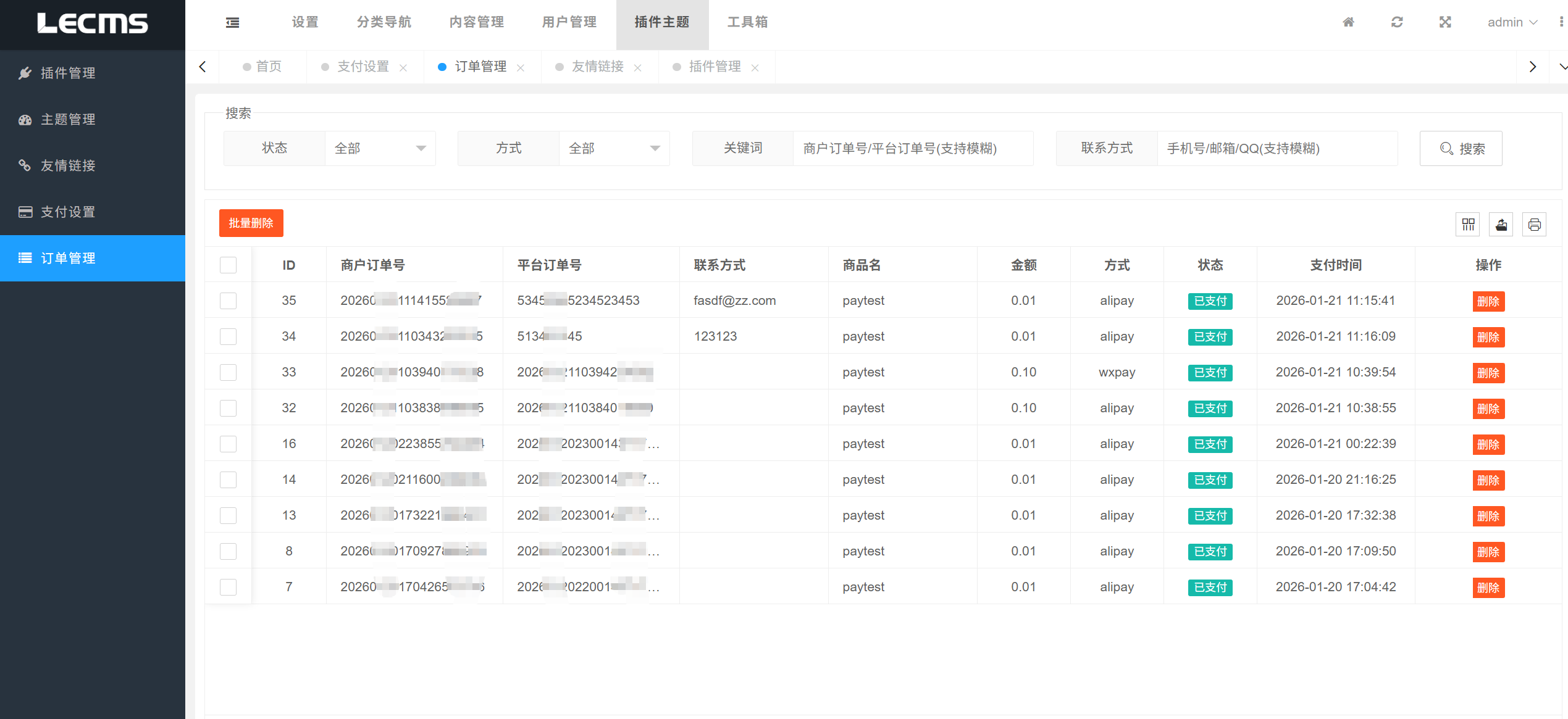The height and width of the screenshot is (719, 1568).
Task: Click the sidebar collapse menu icon
Action: point(232,23)
